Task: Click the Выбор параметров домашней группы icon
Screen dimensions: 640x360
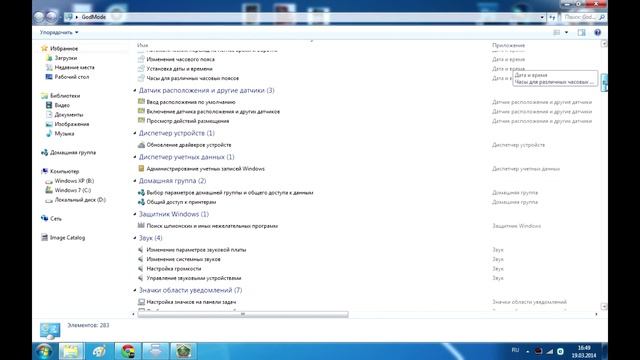Action: click(141, 192)
